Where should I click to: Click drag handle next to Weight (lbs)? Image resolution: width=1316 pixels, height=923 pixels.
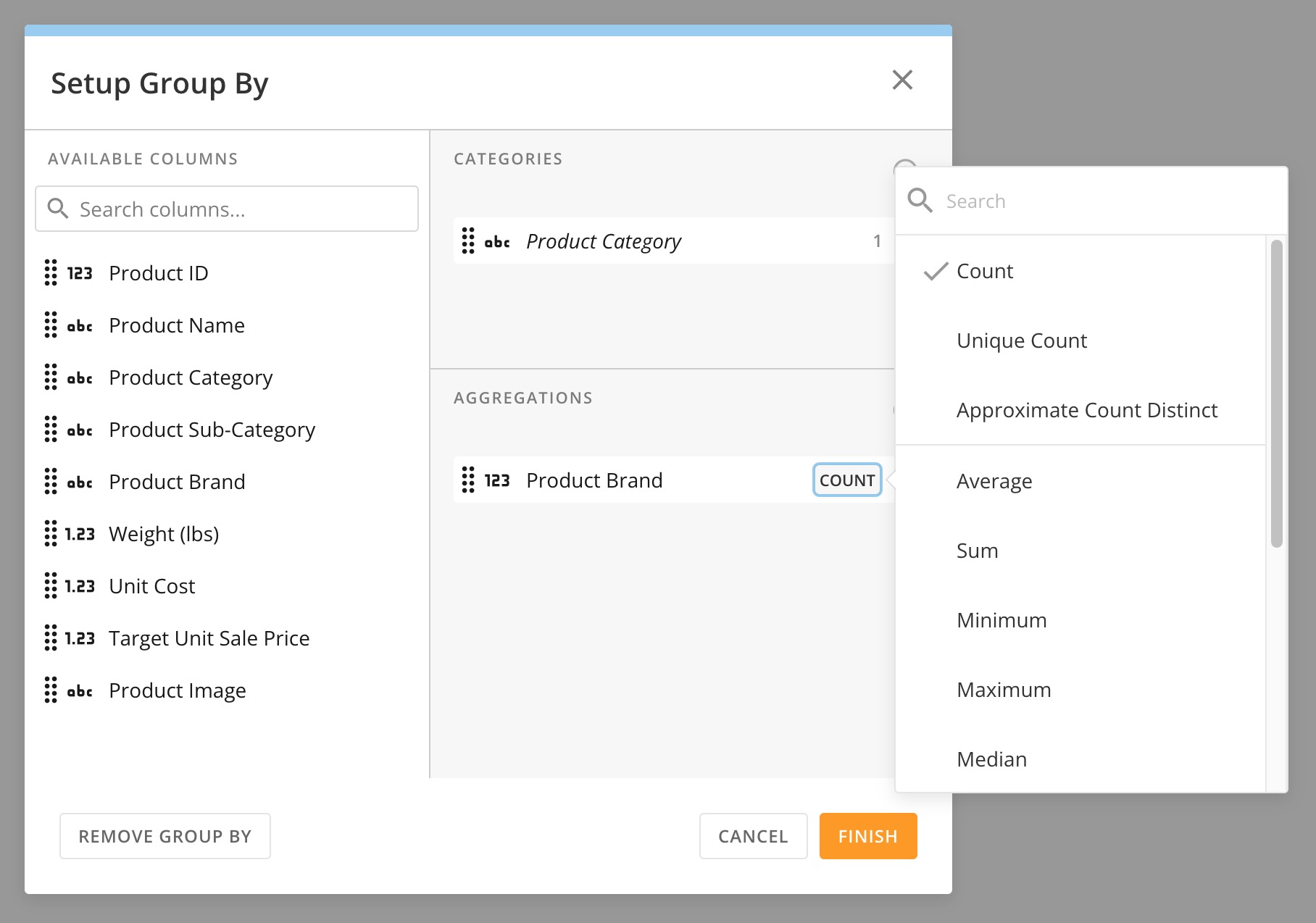tap(51, 534)
